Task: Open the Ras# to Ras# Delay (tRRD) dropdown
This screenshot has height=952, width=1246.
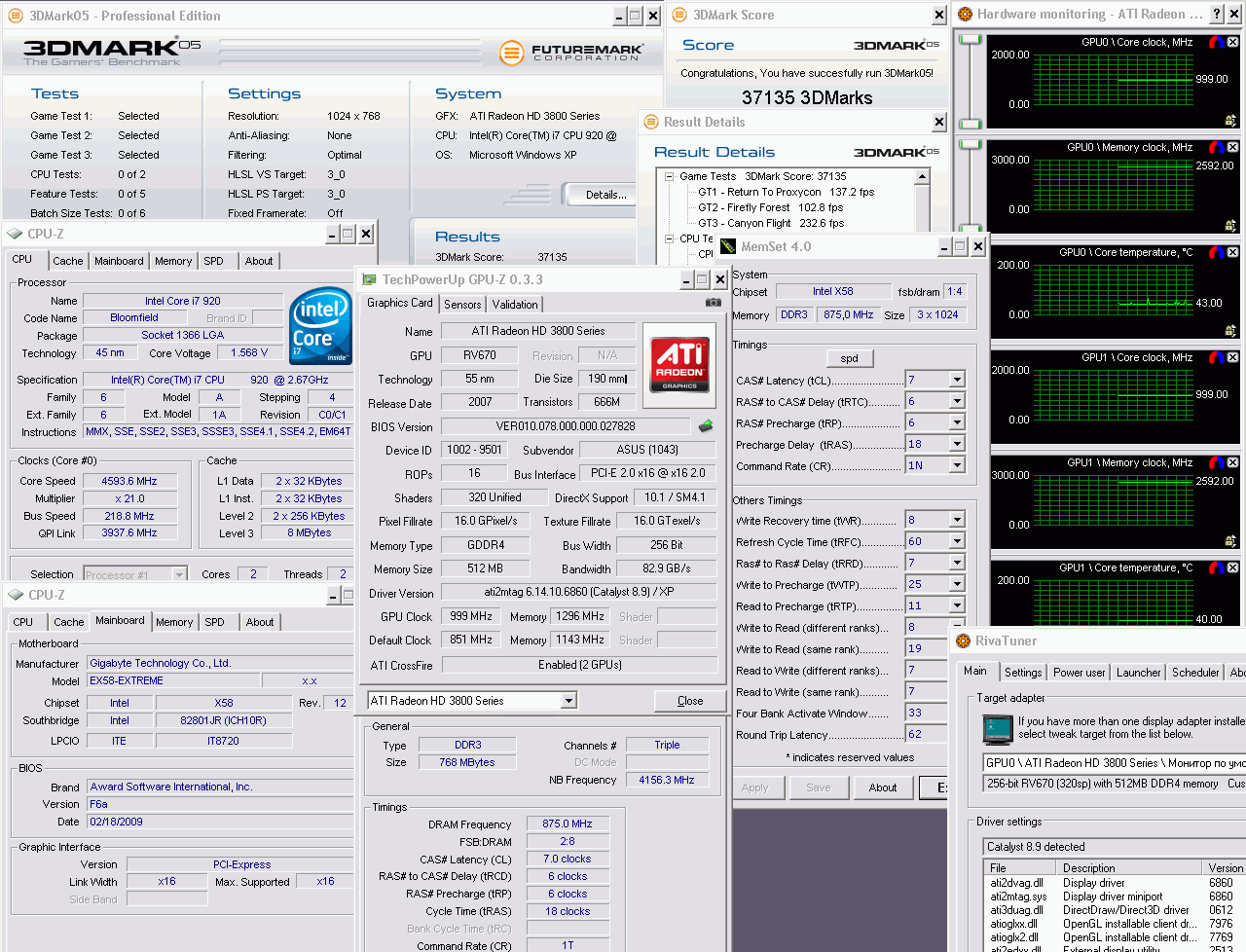Action: point(957,563)
